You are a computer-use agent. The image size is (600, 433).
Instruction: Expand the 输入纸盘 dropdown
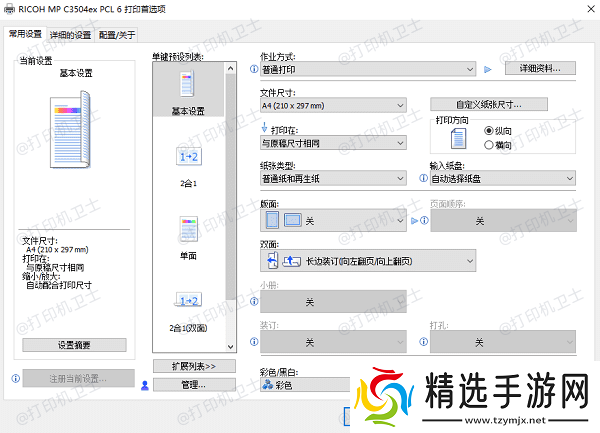tap(502, 179)
